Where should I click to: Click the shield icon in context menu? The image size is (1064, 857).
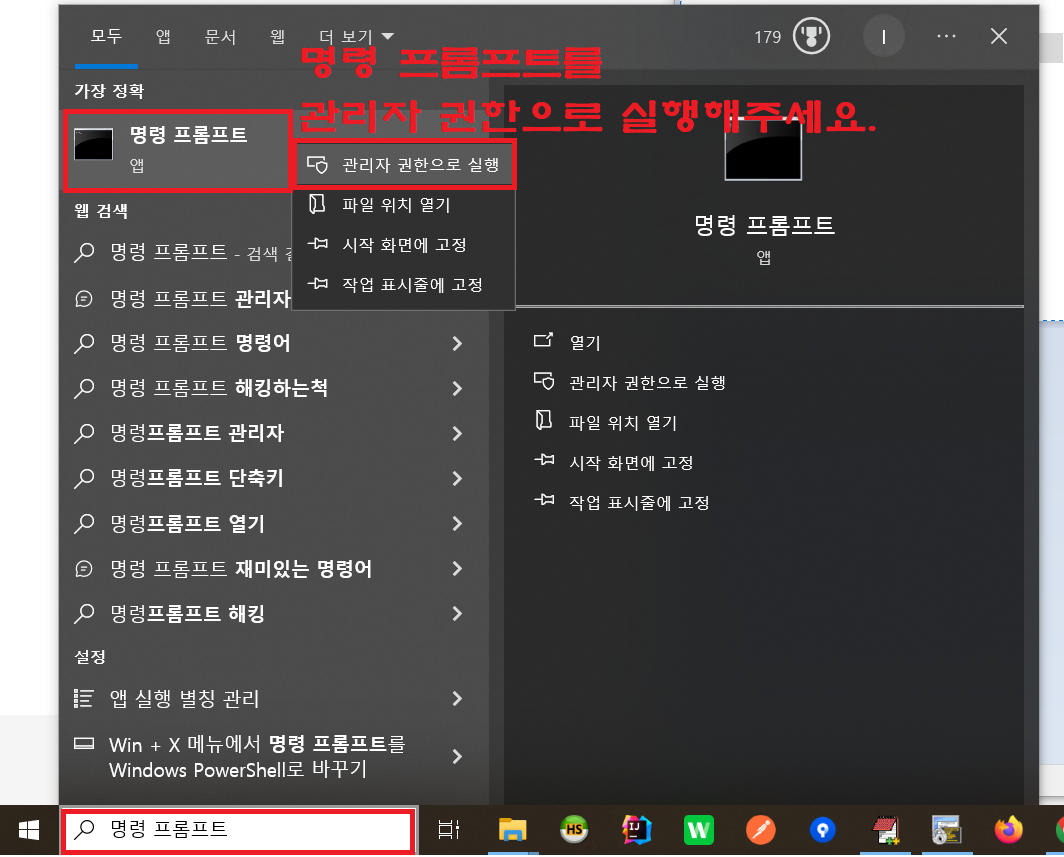click(318, 164)
